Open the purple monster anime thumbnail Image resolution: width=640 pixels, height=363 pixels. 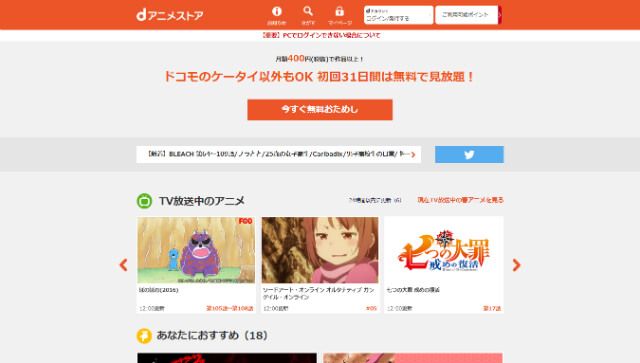[196, 250]
